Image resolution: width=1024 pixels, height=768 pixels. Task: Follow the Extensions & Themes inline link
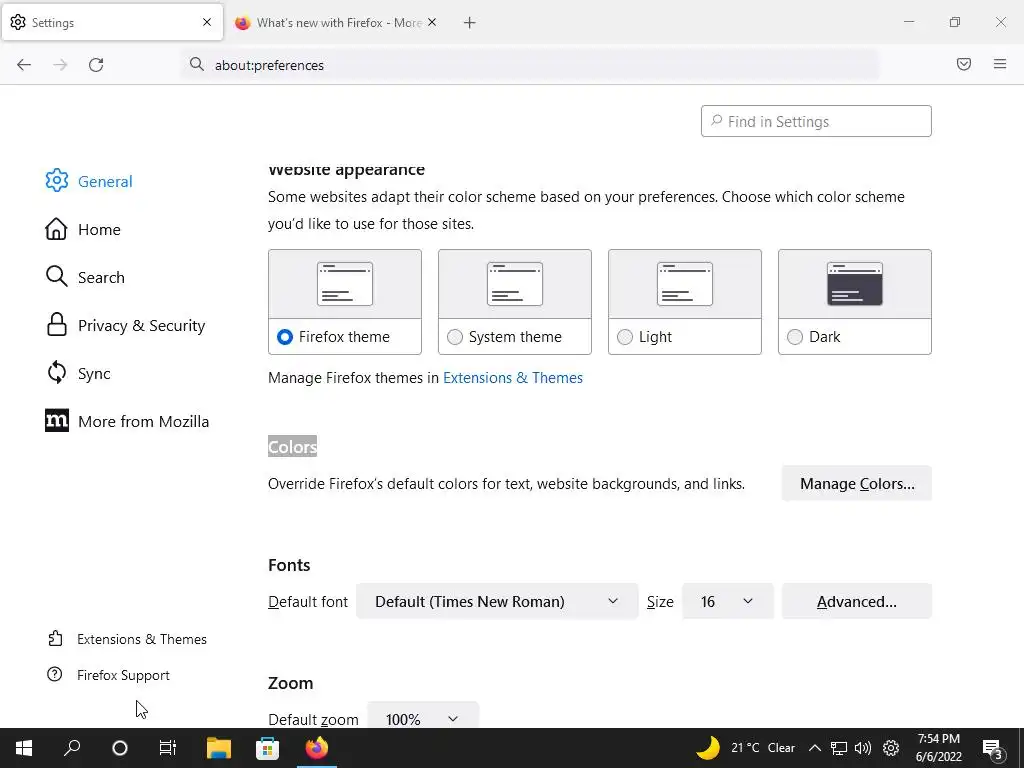[513, 377]
